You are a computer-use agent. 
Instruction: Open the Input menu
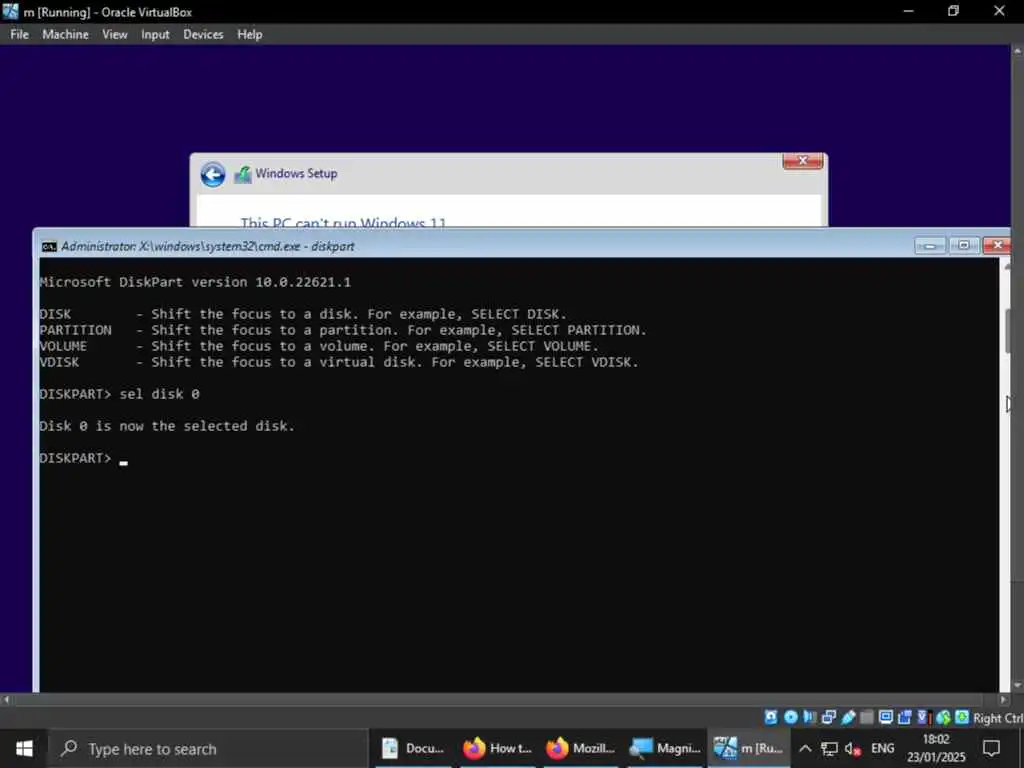tap(155, 35)
